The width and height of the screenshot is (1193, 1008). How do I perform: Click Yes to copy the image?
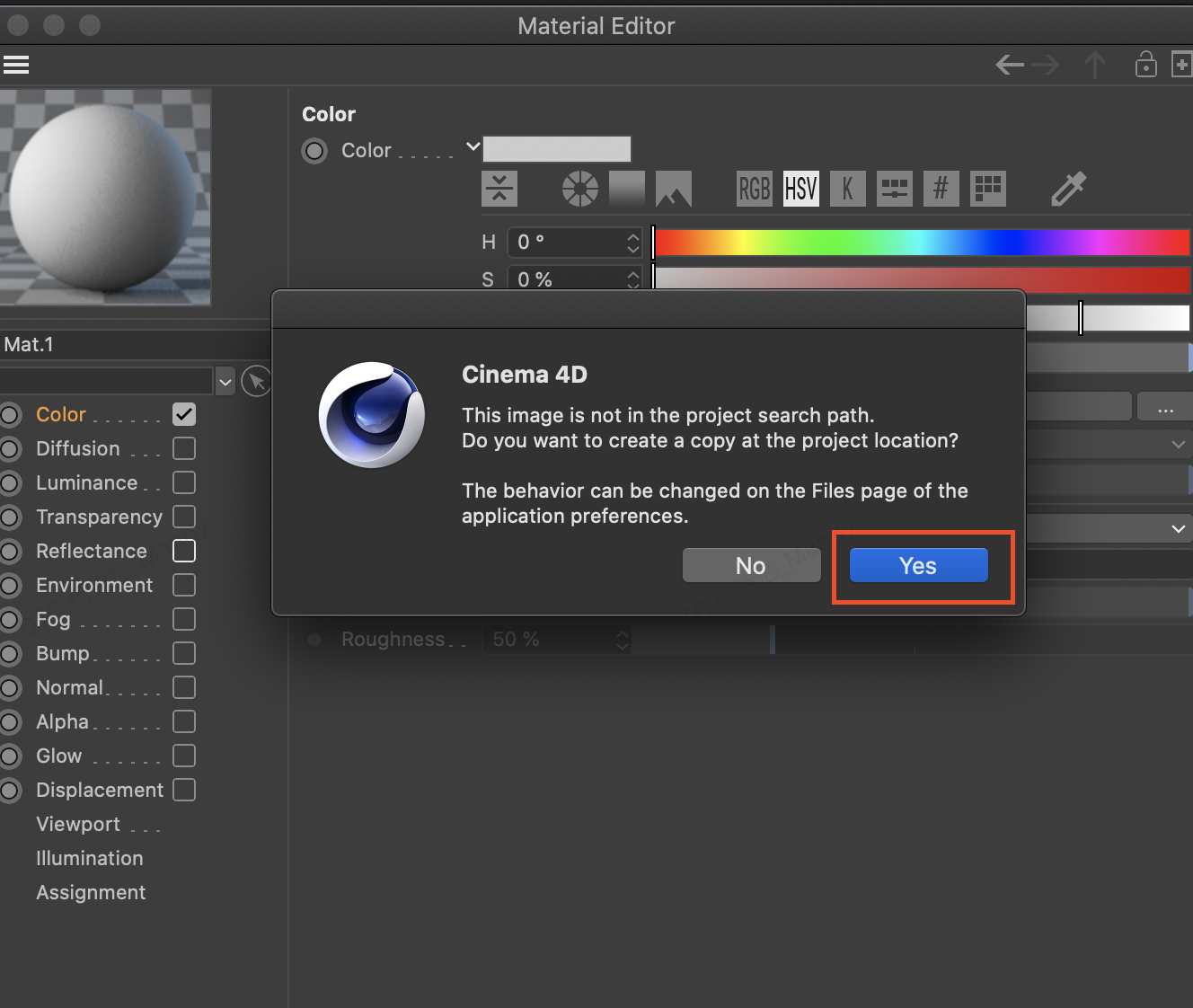click(x=919, y=566)
